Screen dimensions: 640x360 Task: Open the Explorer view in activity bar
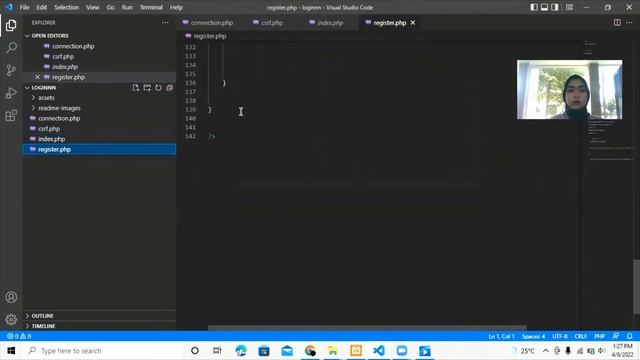tap(11, 25)
